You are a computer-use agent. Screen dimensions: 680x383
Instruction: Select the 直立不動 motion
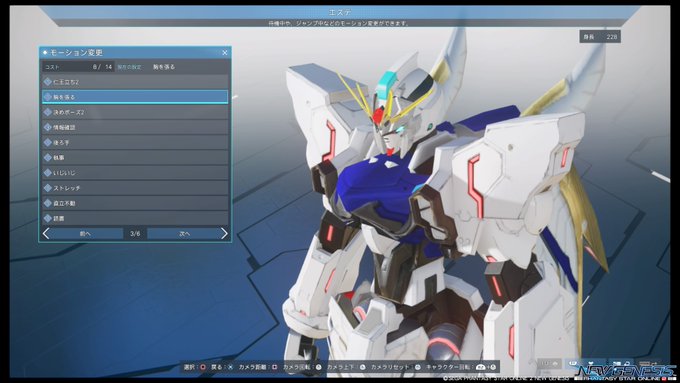(135, 203)
